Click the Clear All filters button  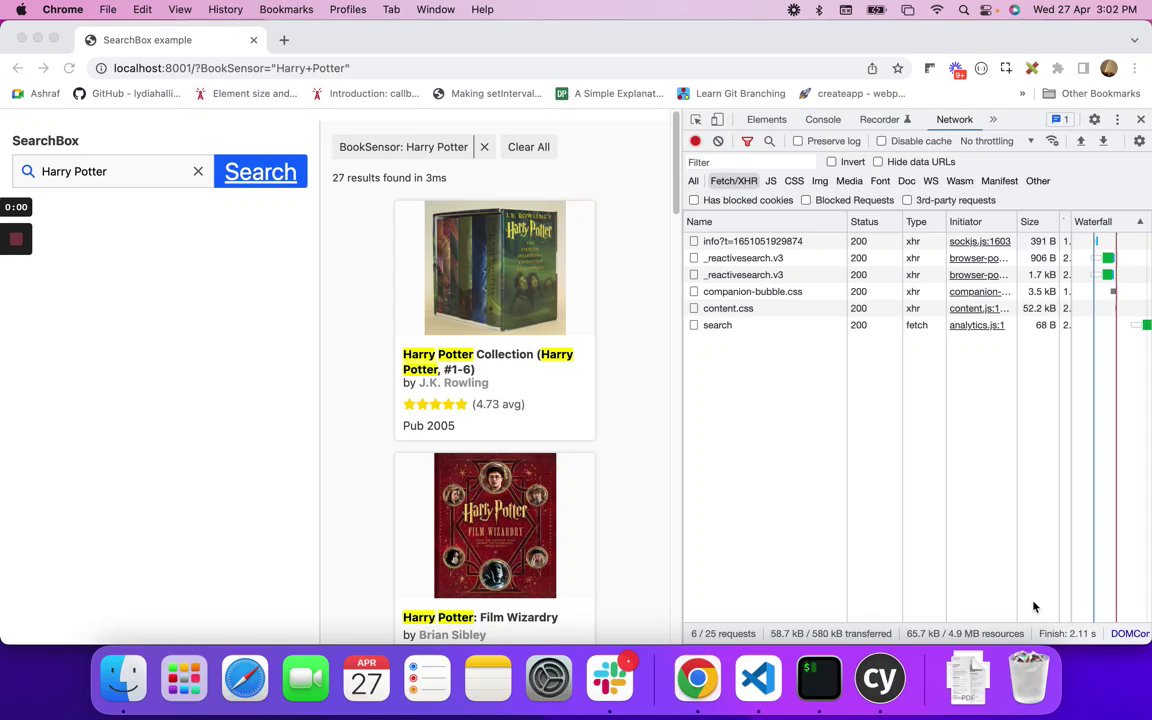(529, 147)
